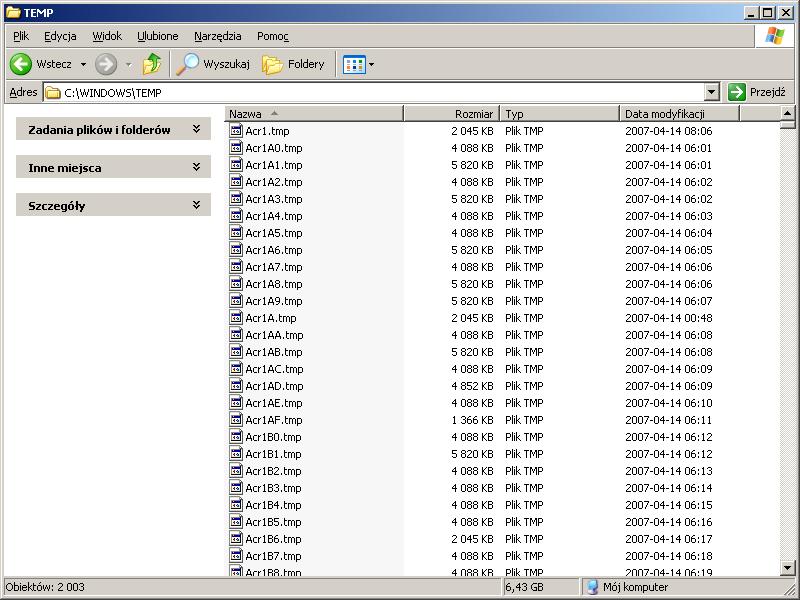The width and height of the screenshot is (800, 600).
Task: Open the address bar dropdown list
Action: [x=712, y=92]
